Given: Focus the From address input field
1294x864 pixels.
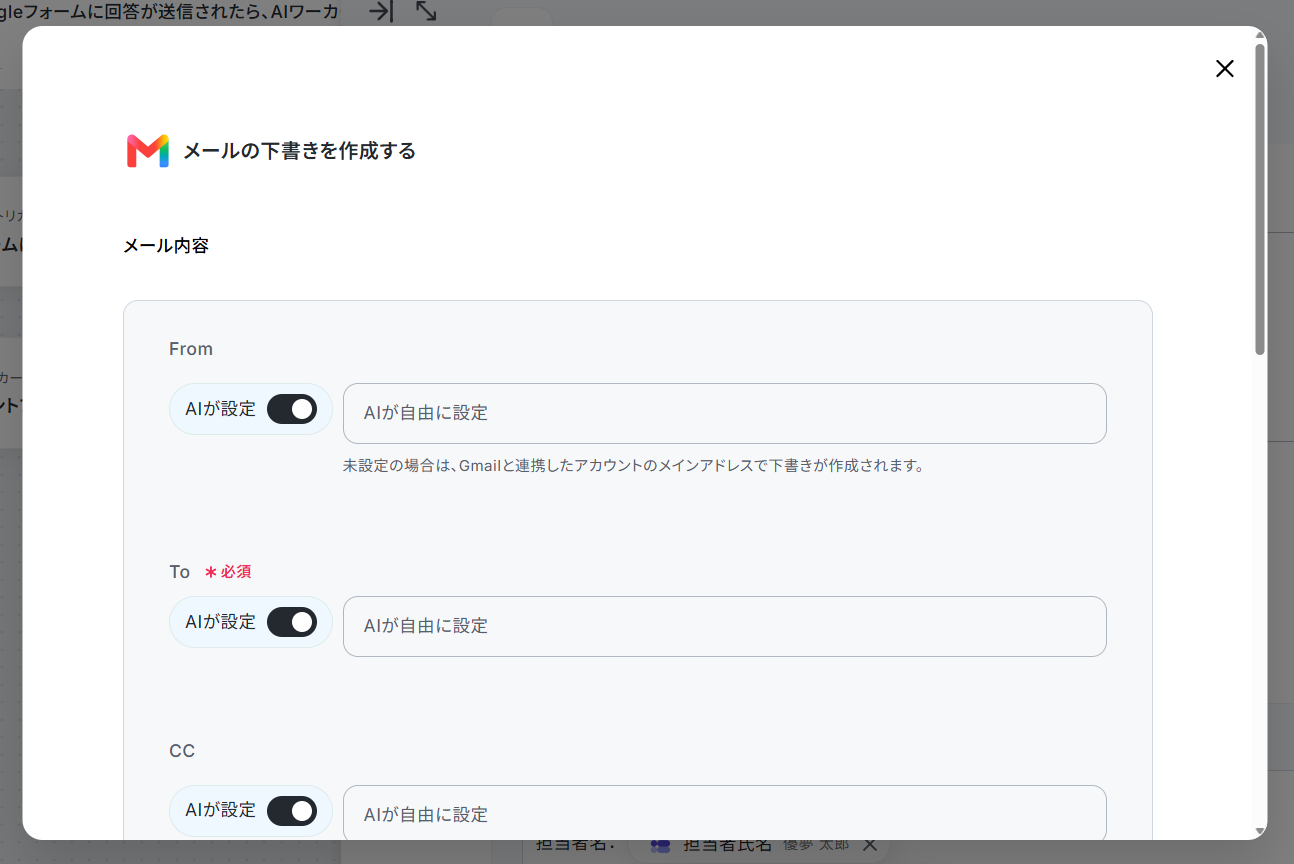Looking at the screenshot, I should (x=725, y=413).
